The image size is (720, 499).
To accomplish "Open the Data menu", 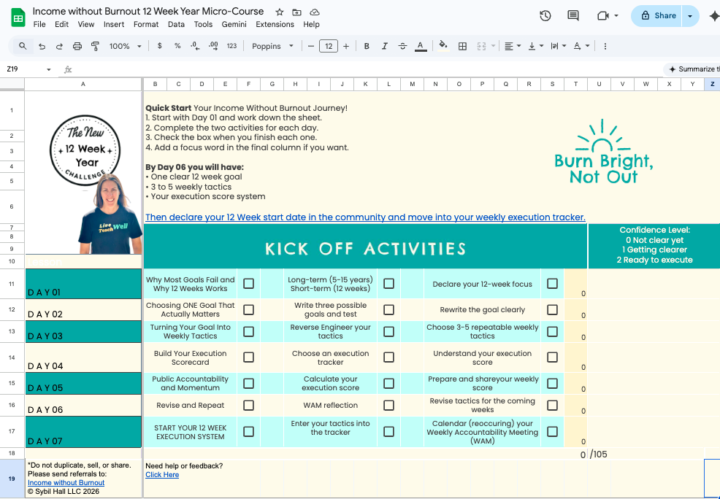I will tap(176, 24).
